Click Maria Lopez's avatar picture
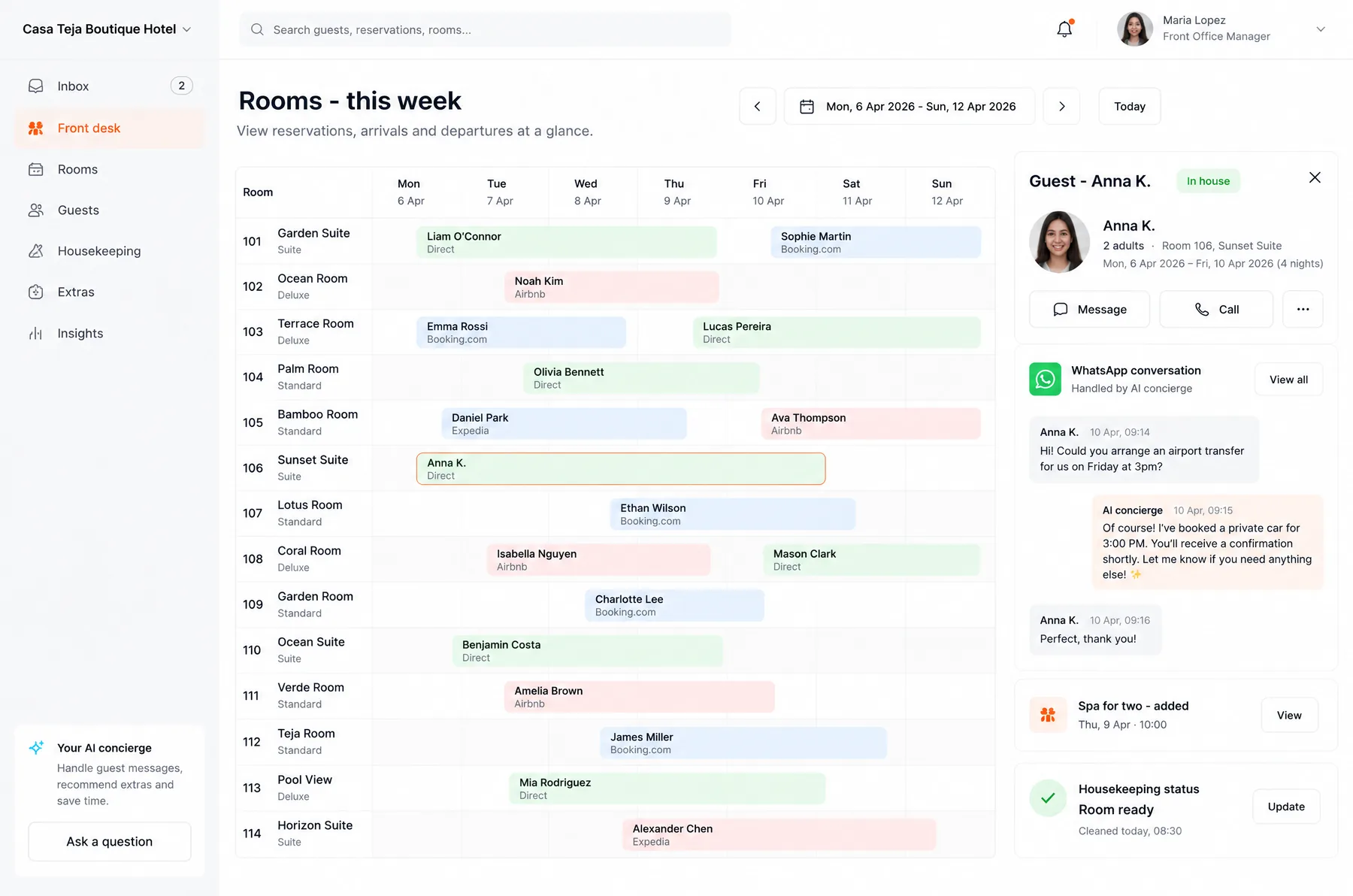The image size is (1353, 896). pos(1135,29)
